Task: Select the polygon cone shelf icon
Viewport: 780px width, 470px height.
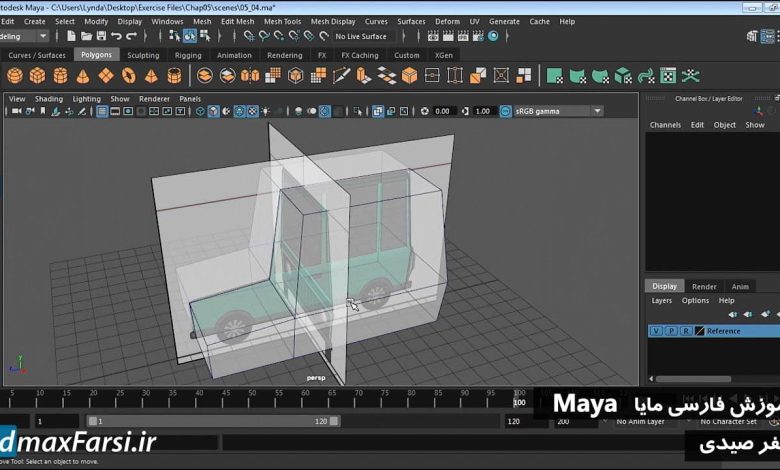Action: [84, 76]
